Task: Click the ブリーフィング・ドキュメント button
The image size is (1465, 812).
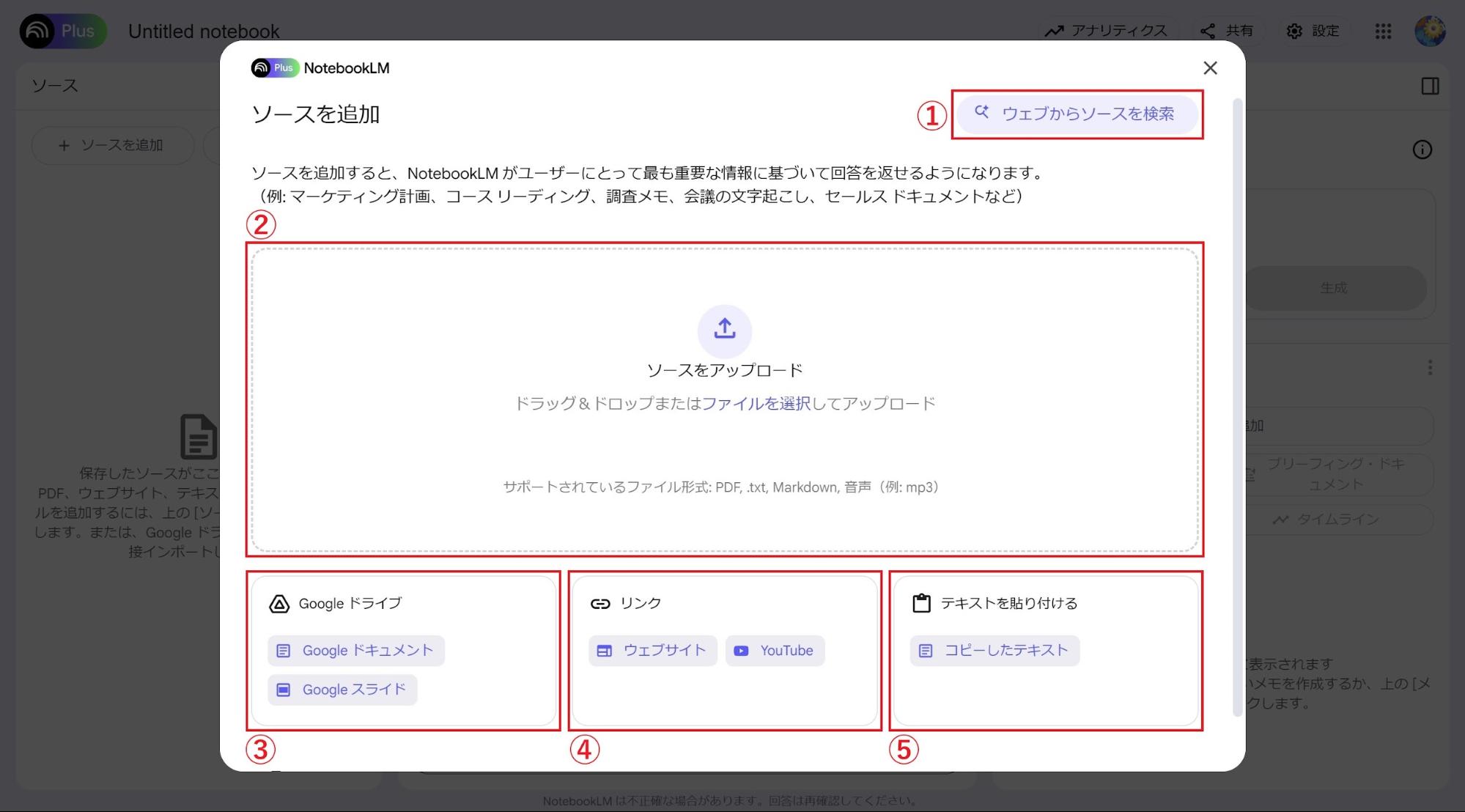Action: tap(1340, 474)
